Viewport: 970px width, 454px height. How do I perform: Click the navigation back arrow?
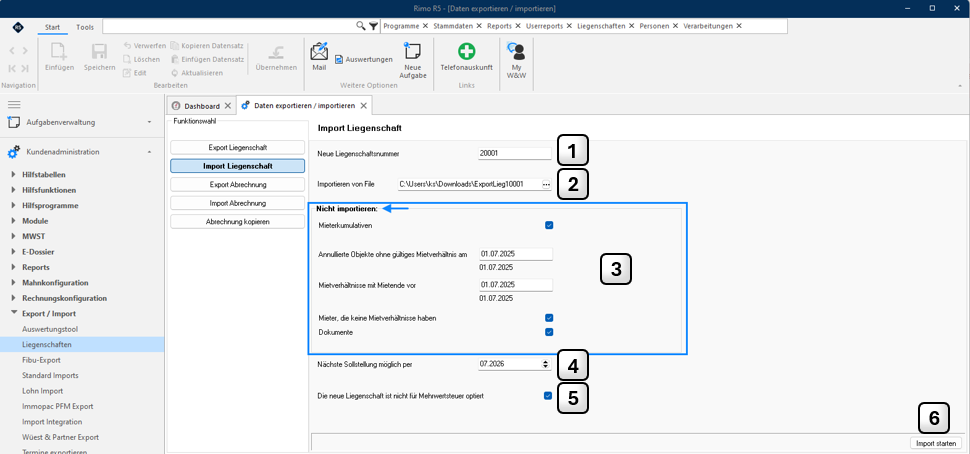pos(12,51)
